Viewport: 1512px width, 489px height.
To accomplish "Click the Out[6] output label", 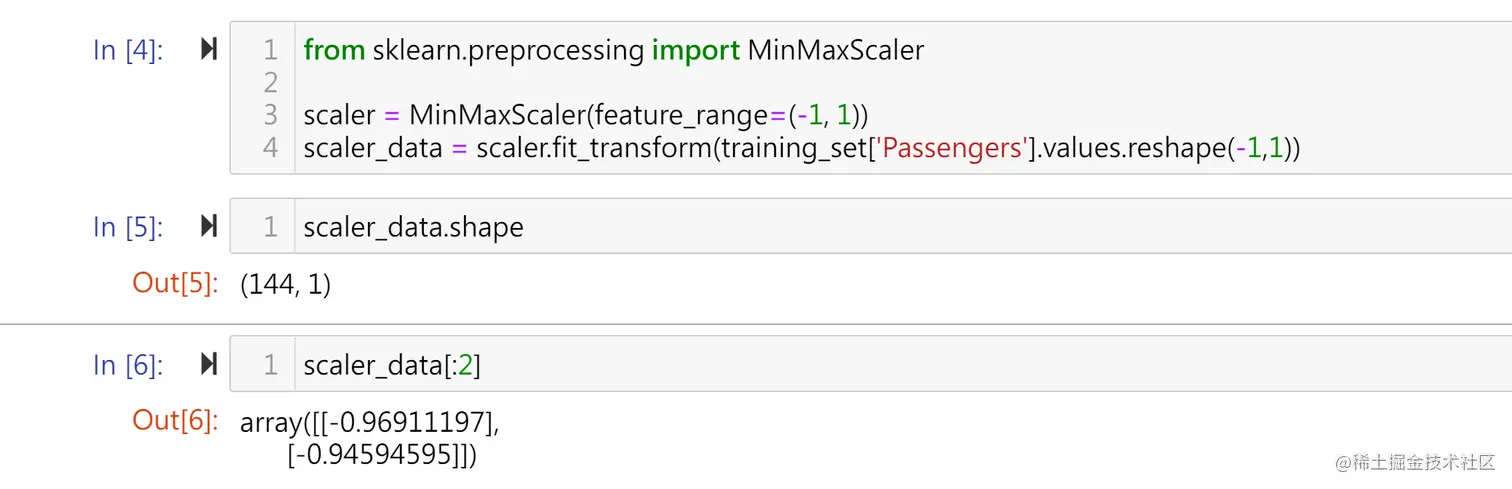I will (175, 421).
